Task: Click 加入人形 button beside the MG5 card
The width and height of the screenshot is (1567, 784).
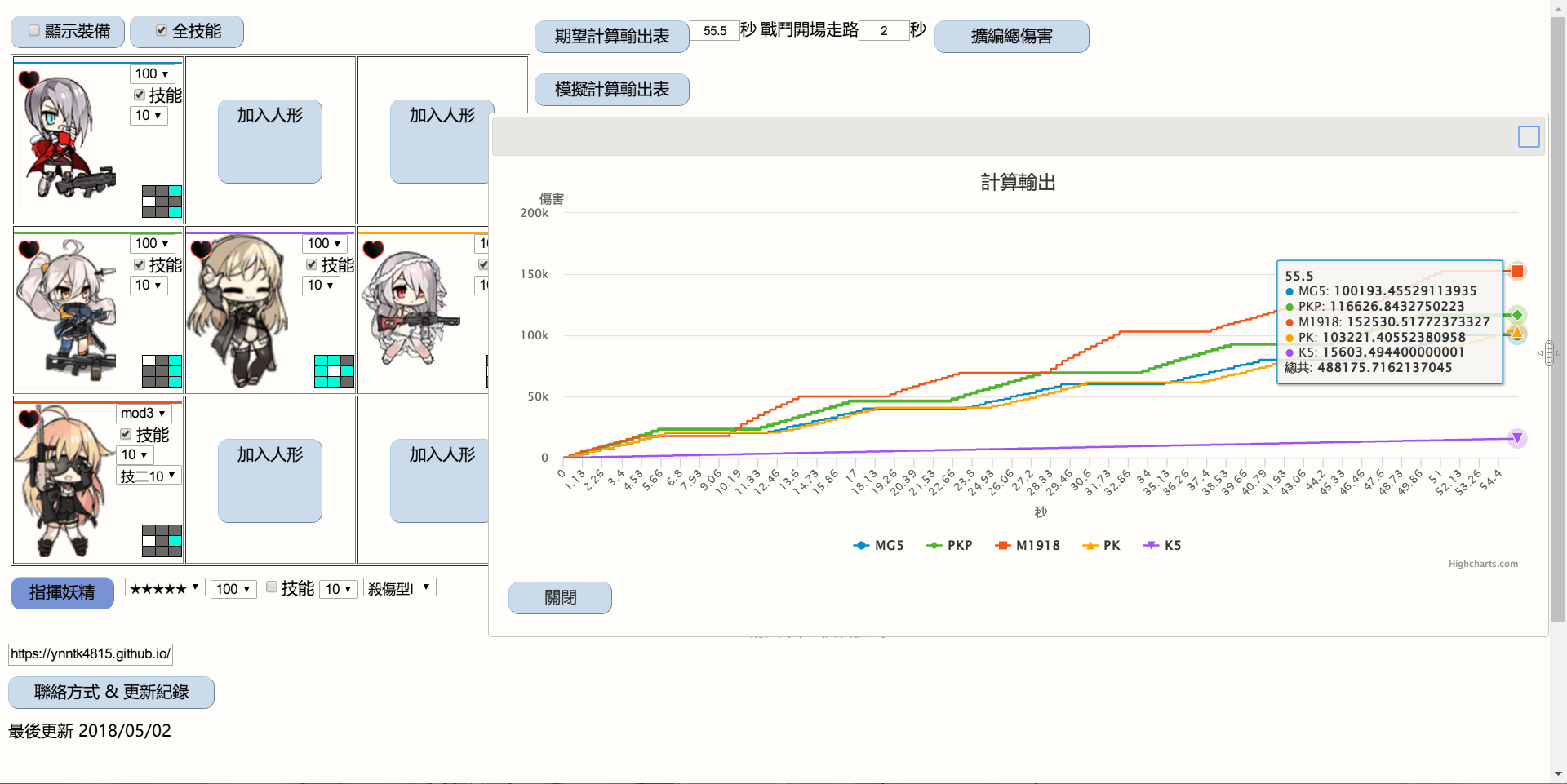Action: [x=270, y=142]
